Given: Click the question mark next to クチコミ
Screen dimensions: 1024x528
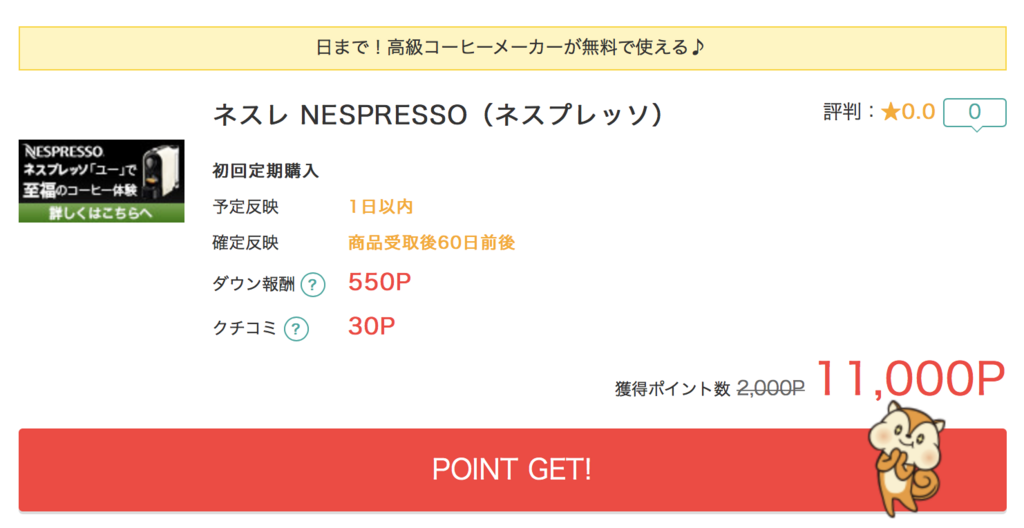Looking at the screenshot, I should tap(296, 329).
